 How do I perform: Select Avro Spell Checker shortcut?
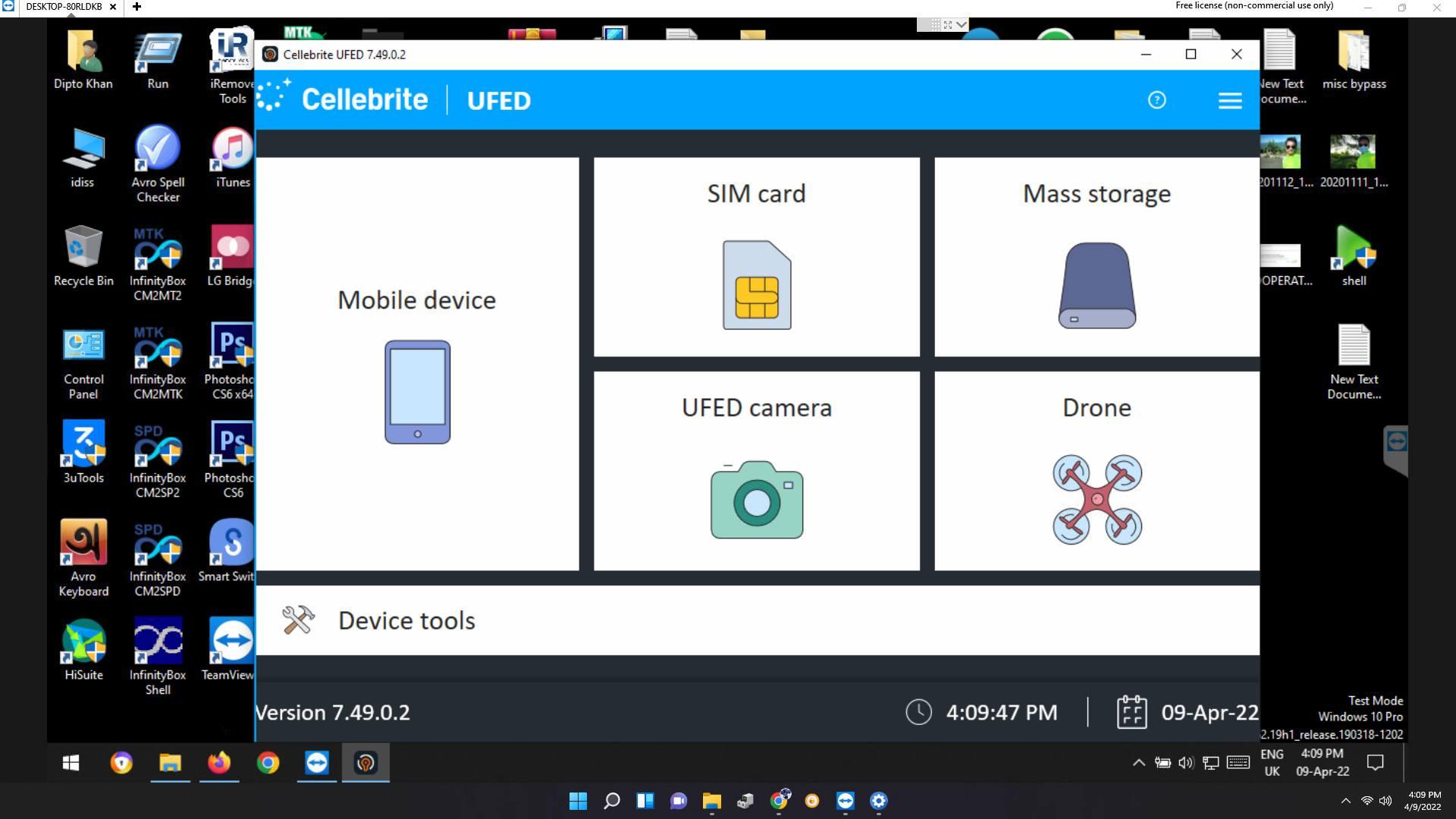[x=158, y=164]
